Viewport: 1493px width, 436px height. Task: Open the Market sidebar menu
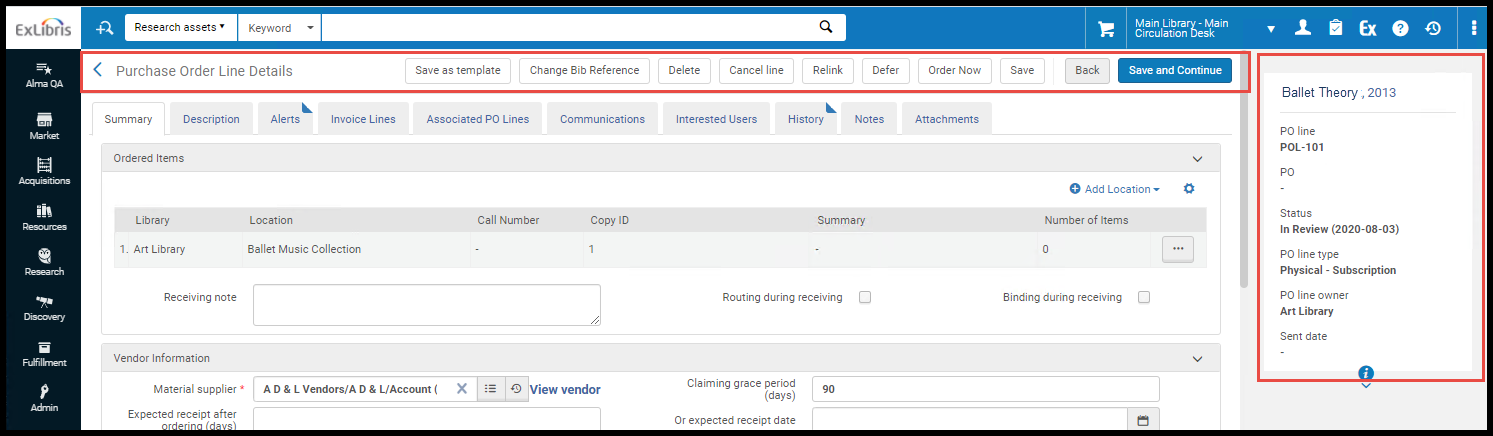tap(44, 126)
